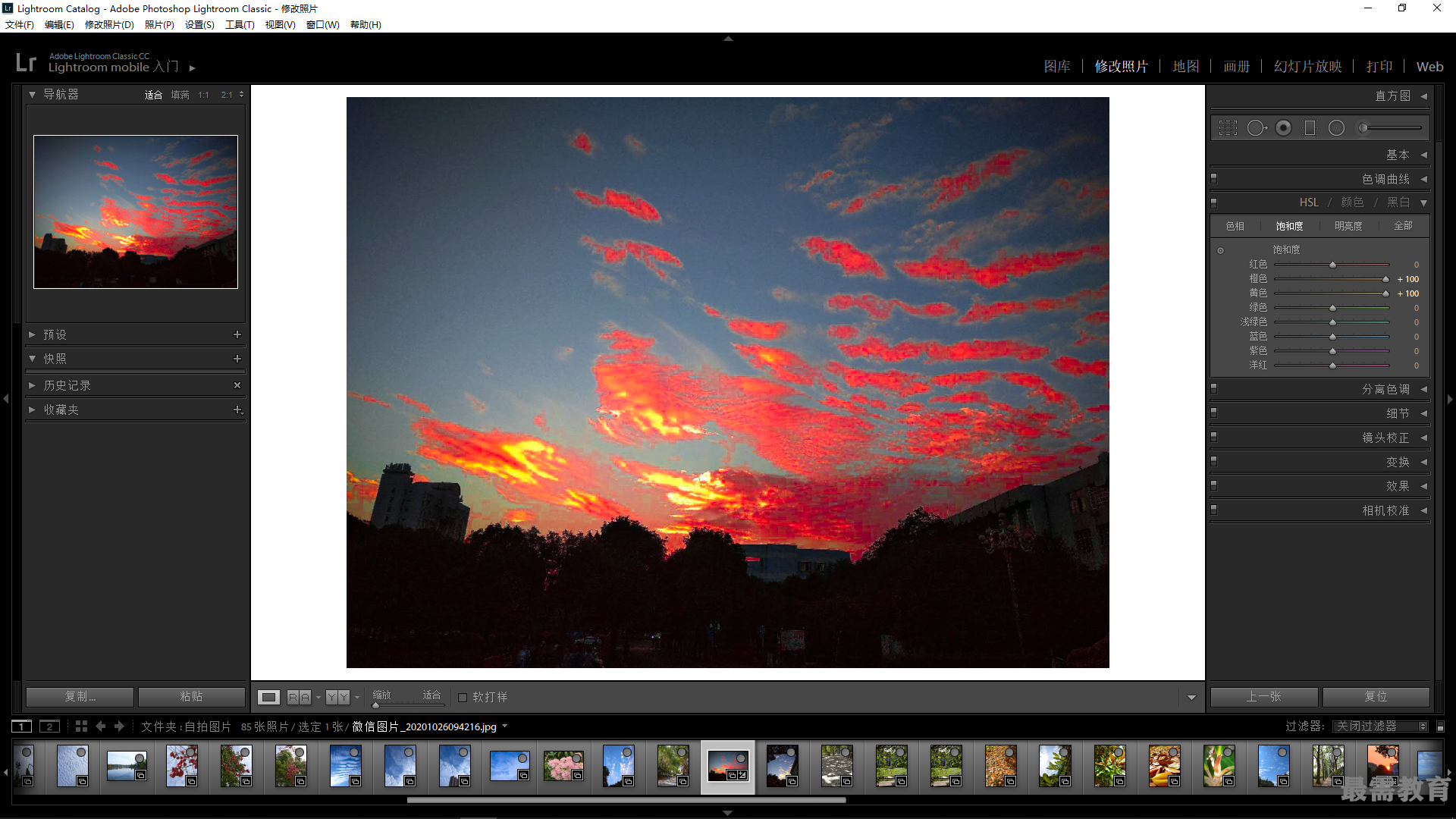Click the 复制... copy settings button
Screen dimensions: 1456x819
[x=80, y=697]
